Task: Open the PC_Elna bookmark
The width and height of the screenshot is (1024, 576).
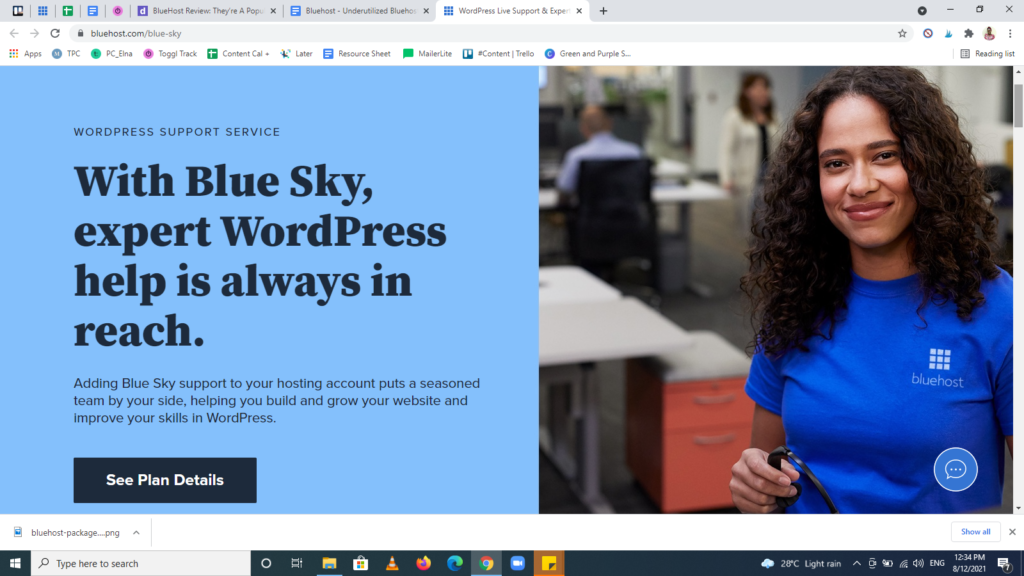Action: click(112, 54)
